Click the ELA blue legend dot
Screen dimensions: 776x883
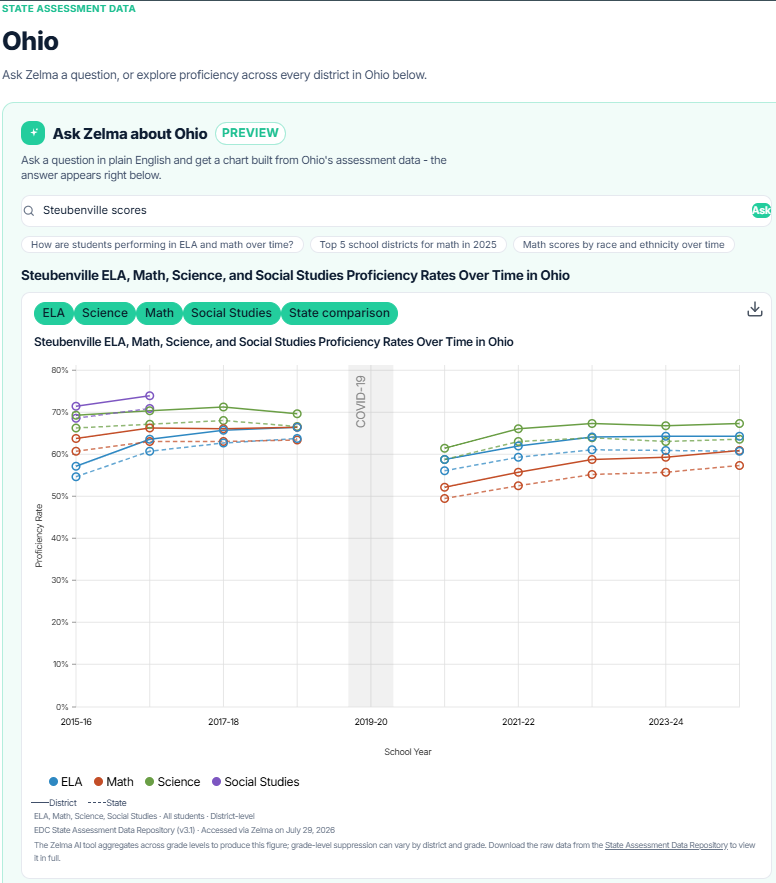(x=53, y=782)
